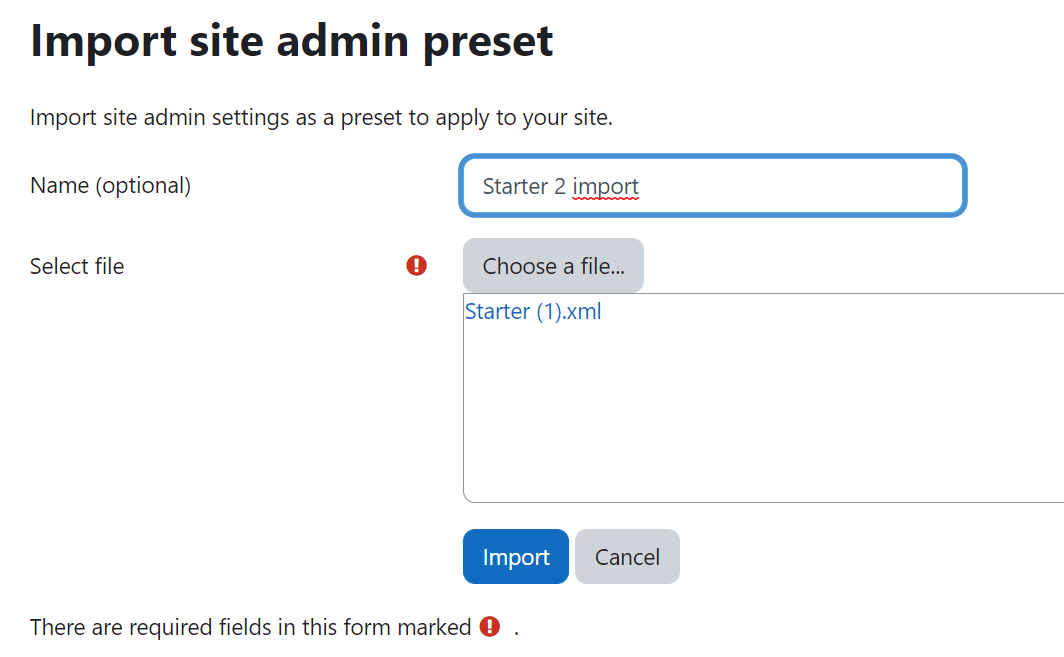Click the digit 2 in the Name field
The image size is (1064, 657).
click(560, 186)
